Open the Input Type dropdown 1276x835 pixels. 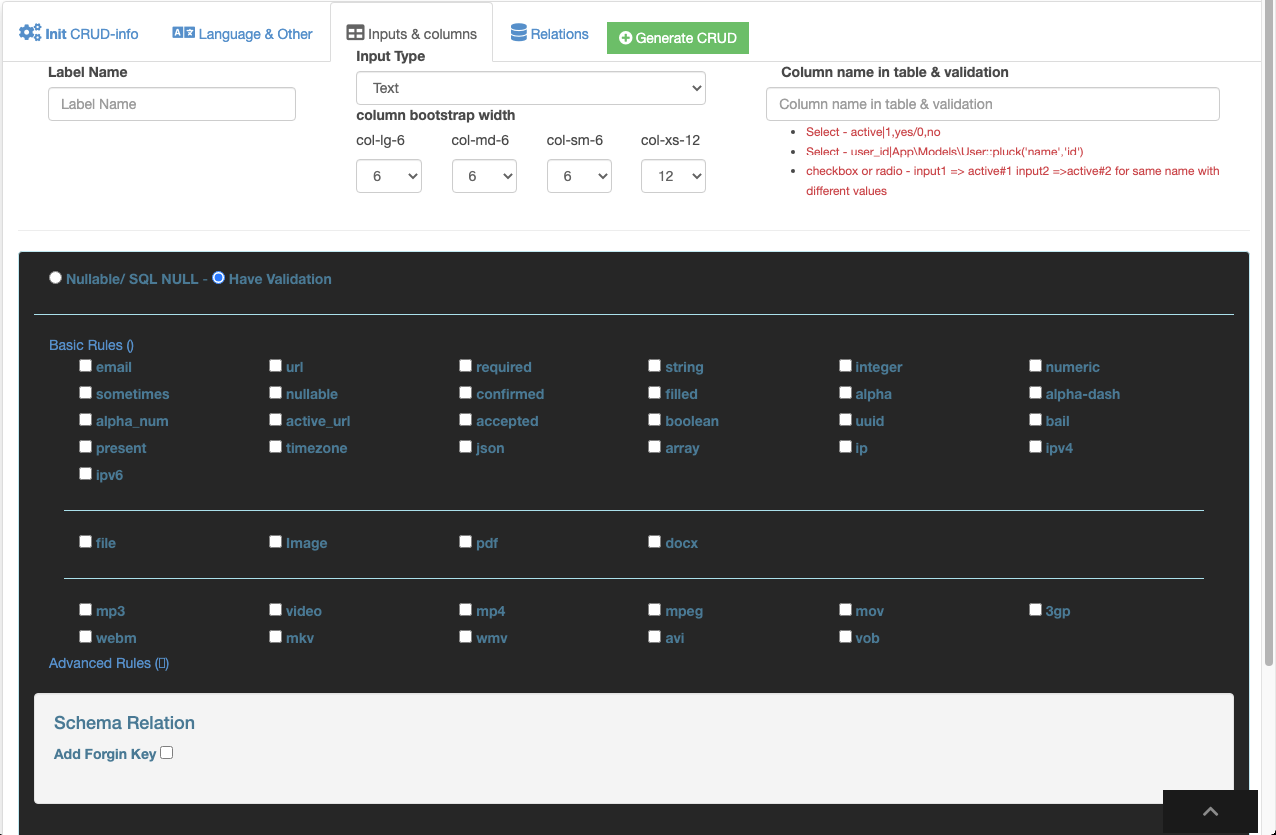click(531, 88)
